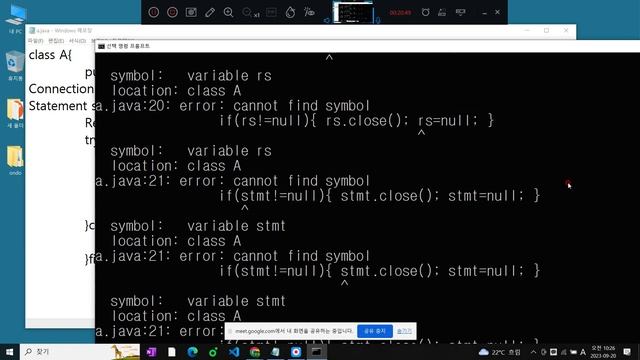The height and width of the screenshot is (360, 640).
Task: Open the 서식 menu in Notepad
Action: [77, 41]
